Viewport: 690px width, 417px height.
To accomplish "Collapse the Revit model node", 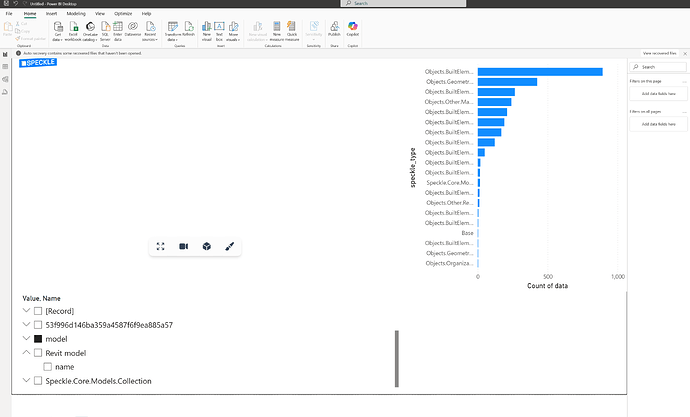I will [x=26, y=352].
